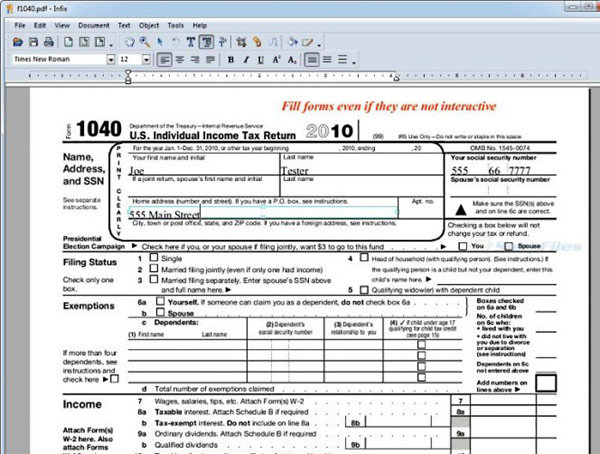
Task: Toggle Italic formatting
Action: click(246, 60)
